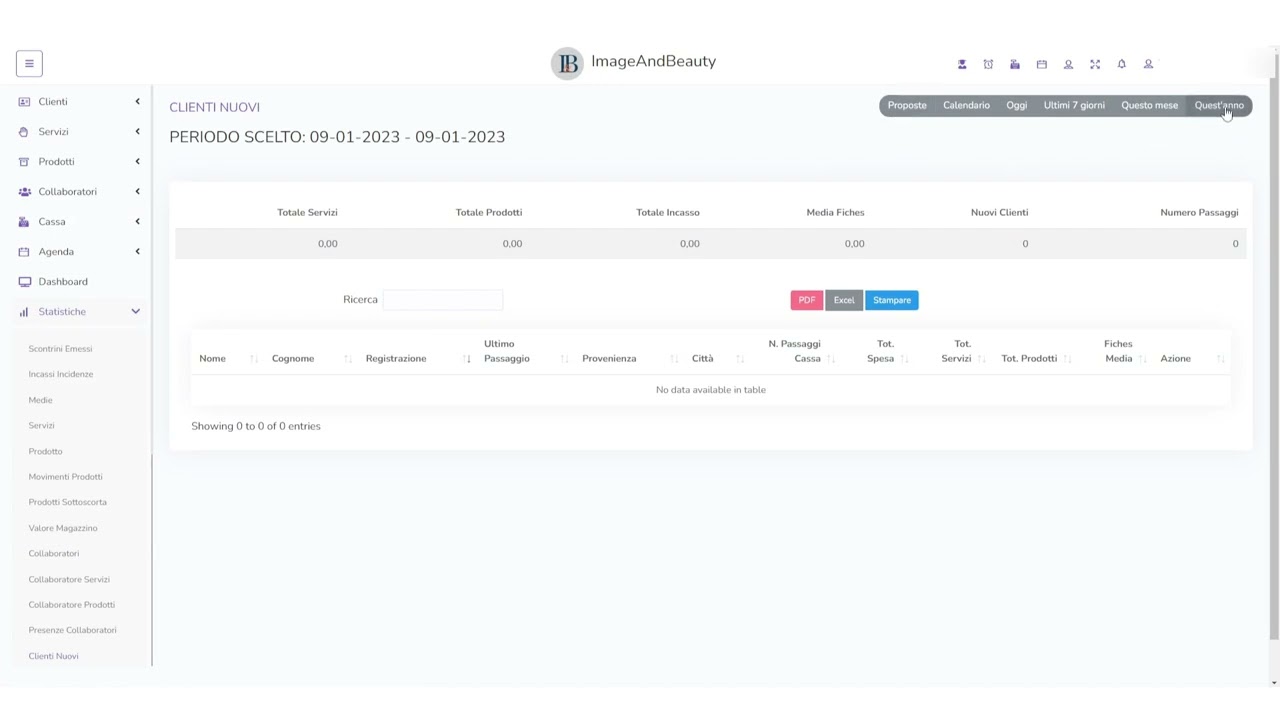The height and width of the screenshot is (720, 1280).
Task: Open the calendar icon in top toolbar
Action: click(1042, 64)
